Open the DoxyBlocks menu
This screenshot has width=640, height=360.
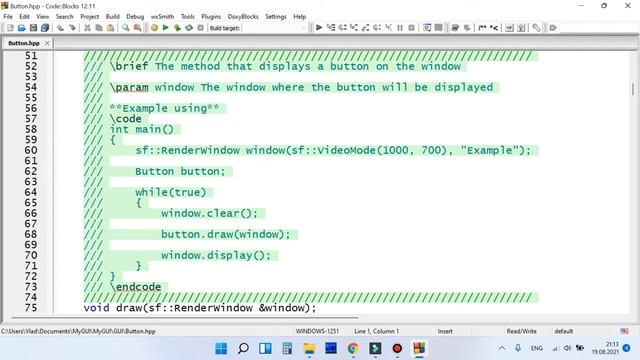(x=243, y=16)
